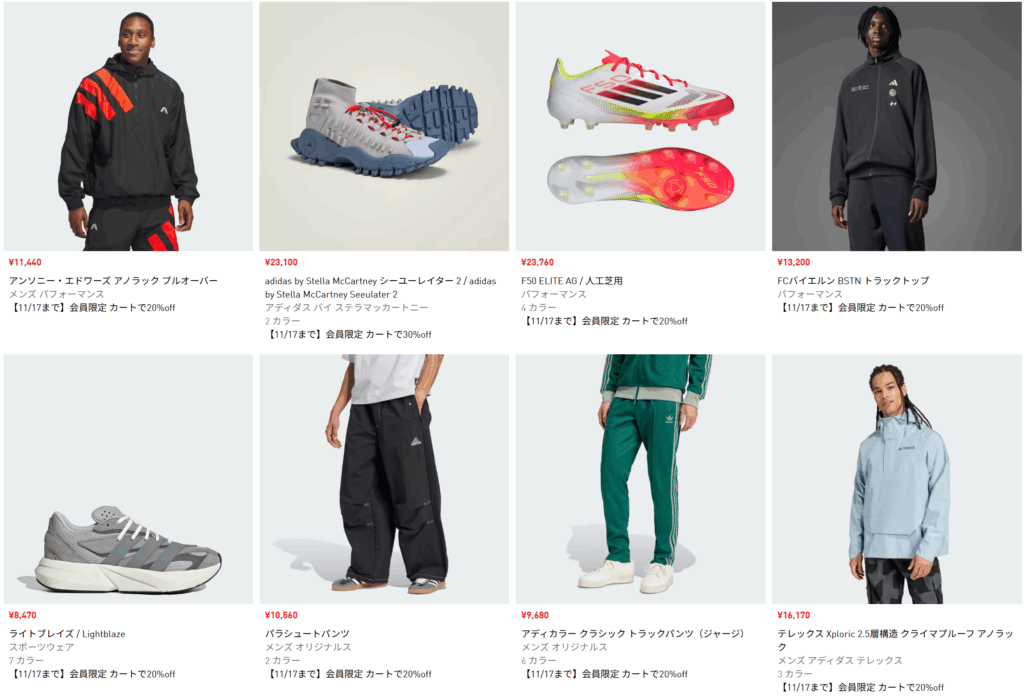Open the green Adicolor track pants photo

pos(640,479)
